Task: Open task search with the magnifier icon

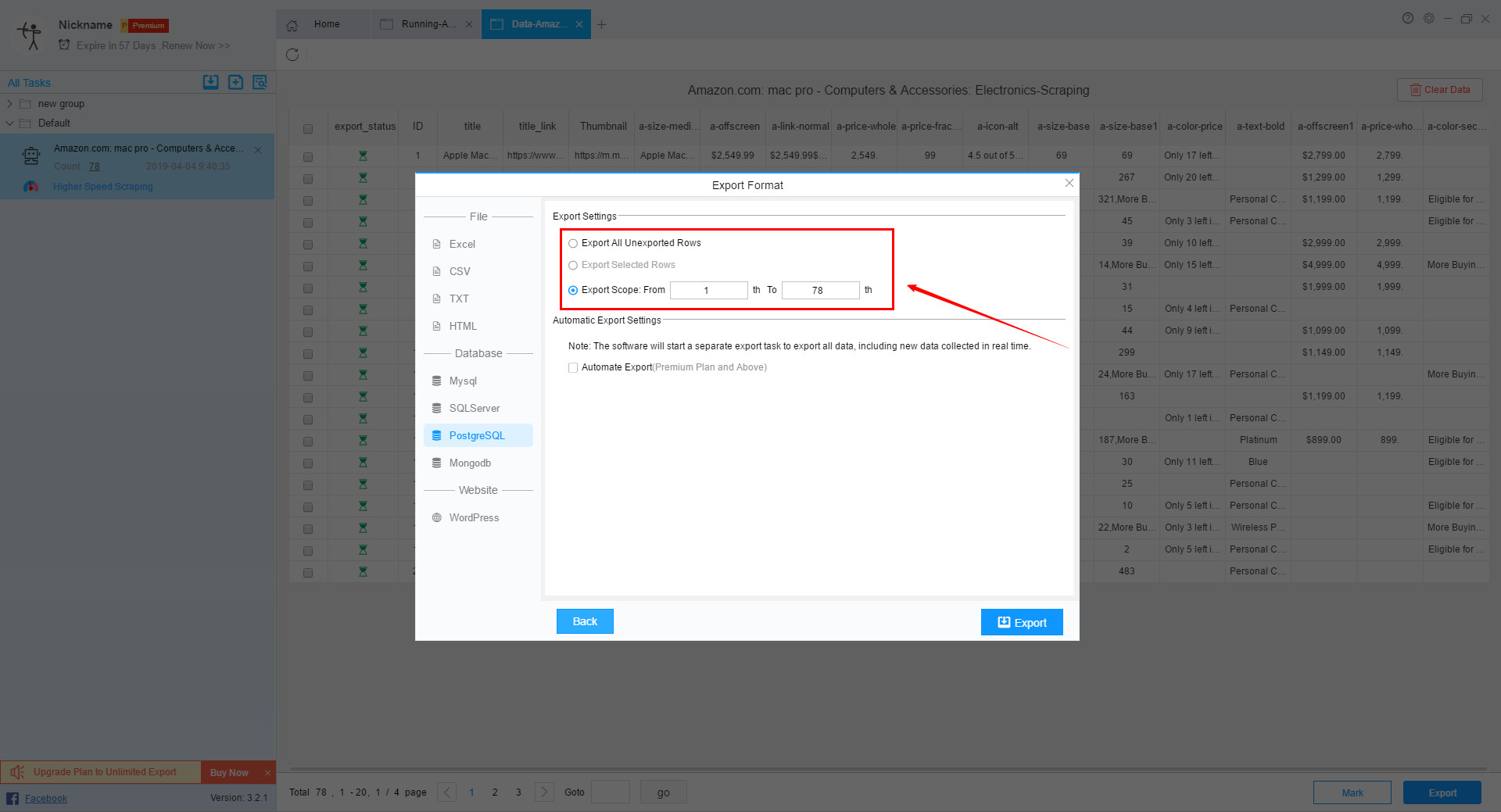Action: click(260, 81)
